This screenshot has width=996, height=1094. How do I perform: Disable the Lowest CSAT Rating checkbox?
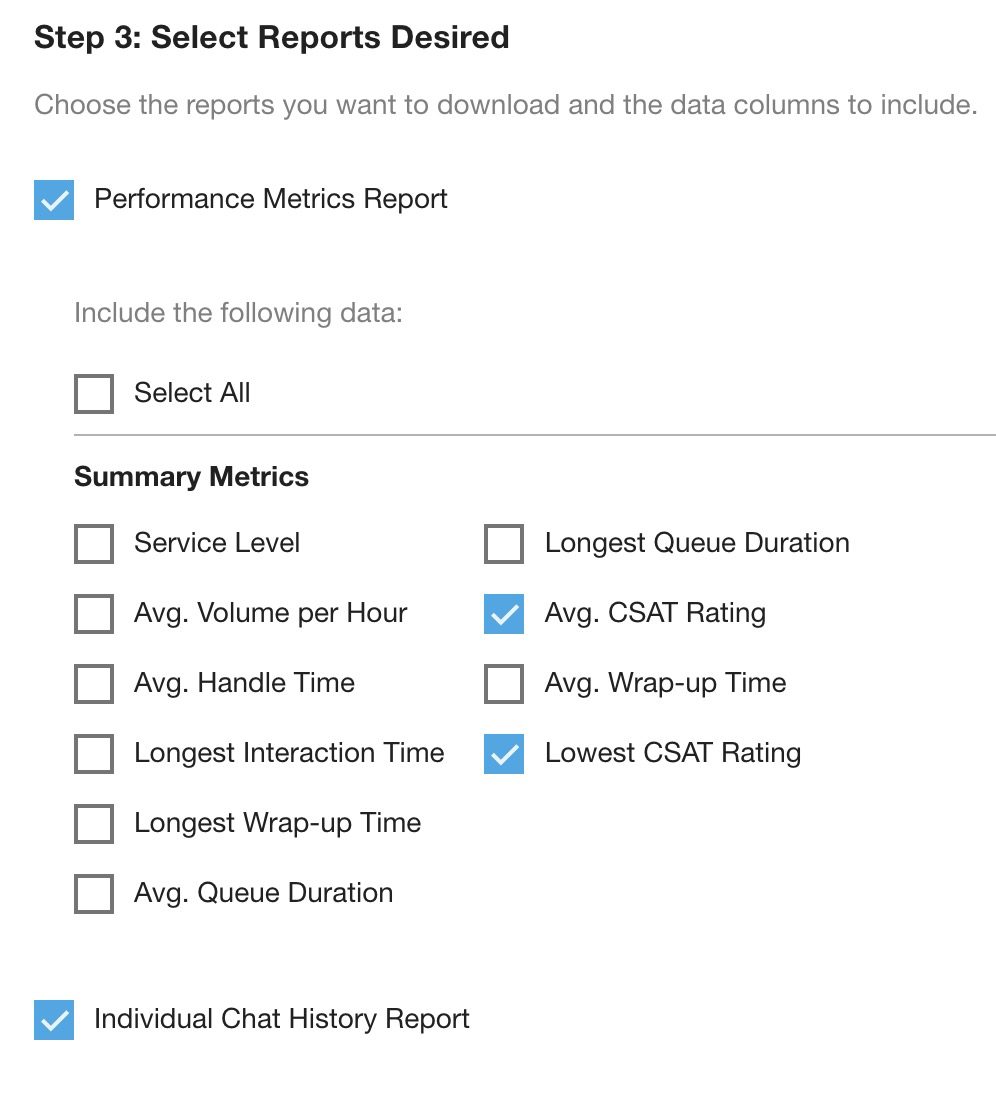504,754
